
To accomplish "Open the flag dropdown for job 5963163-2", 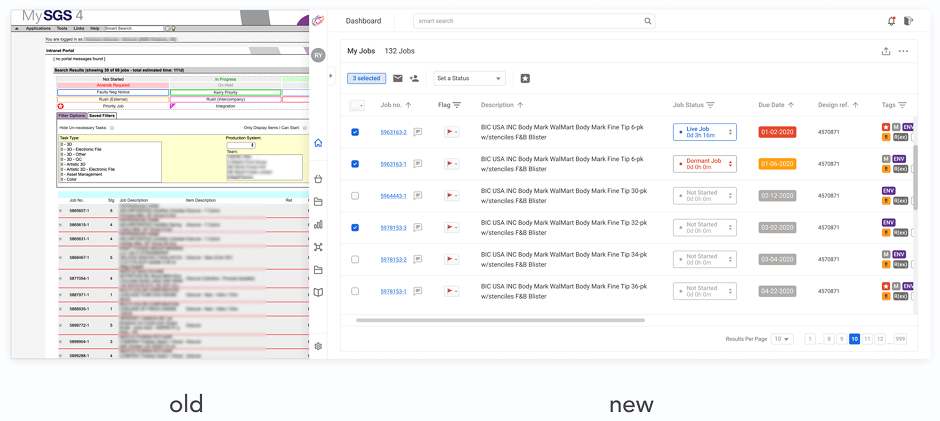I will 451,132.
